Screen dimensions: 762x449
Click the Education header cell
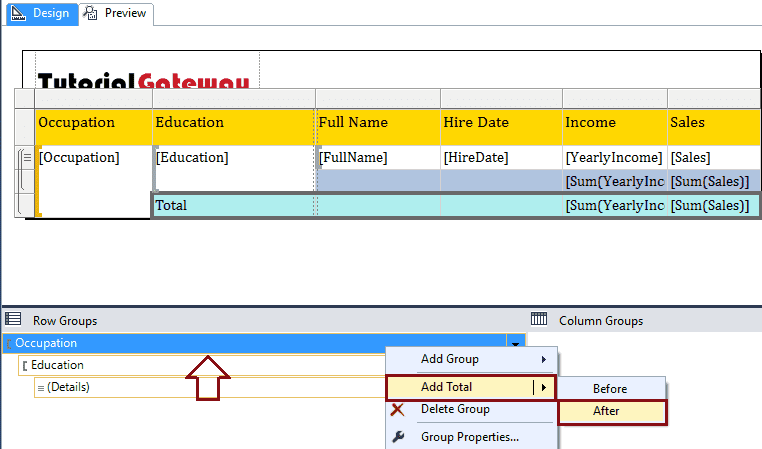[x=234, y=127]
